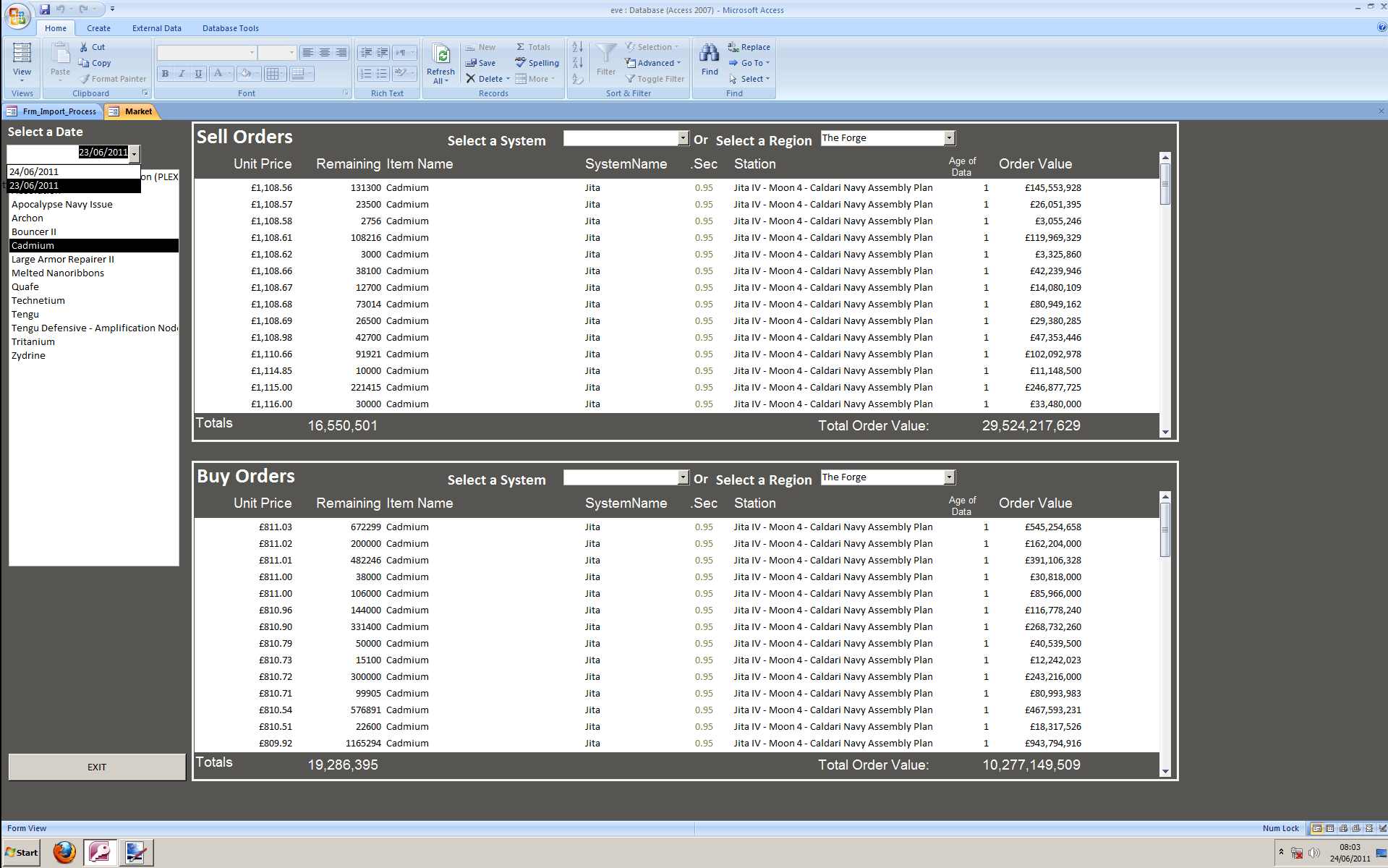The height and width of the screenshot is (868, 1388).
Task: Toggle Italic text formatting
Action: tap(182, 74)
